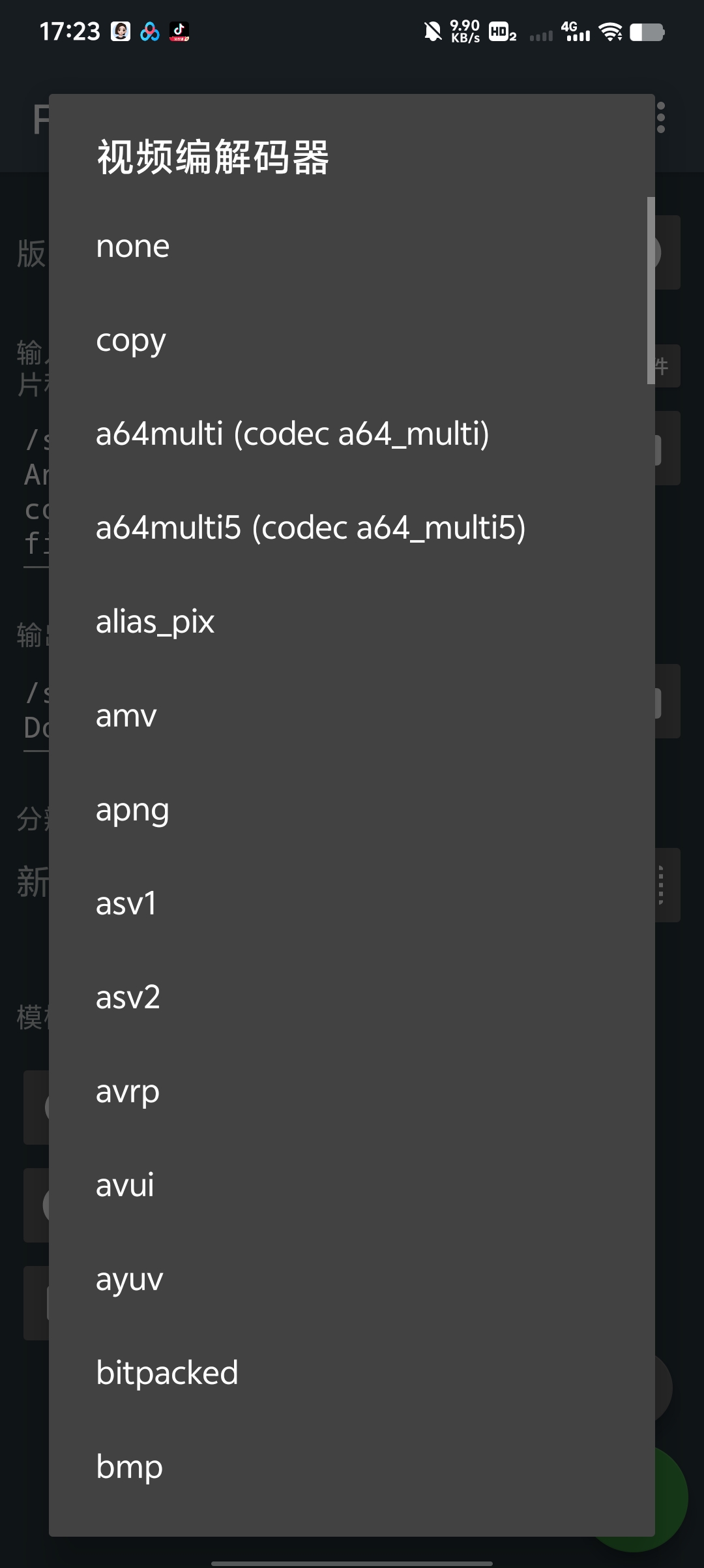Select the bitpacked codec
704x1568 pixels.
[352, 1374]
